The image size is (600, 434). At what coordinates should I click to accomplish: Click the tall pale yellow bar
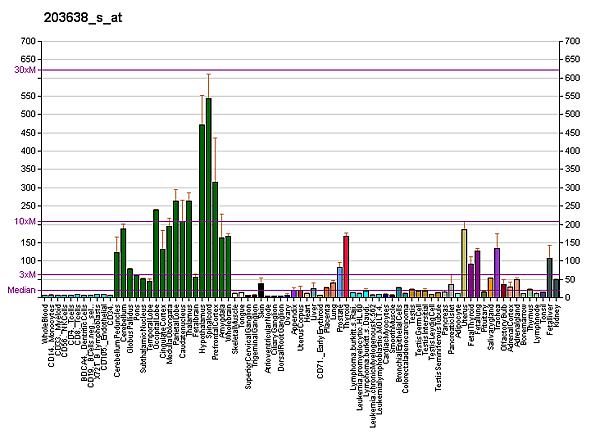tap(464, 263)
